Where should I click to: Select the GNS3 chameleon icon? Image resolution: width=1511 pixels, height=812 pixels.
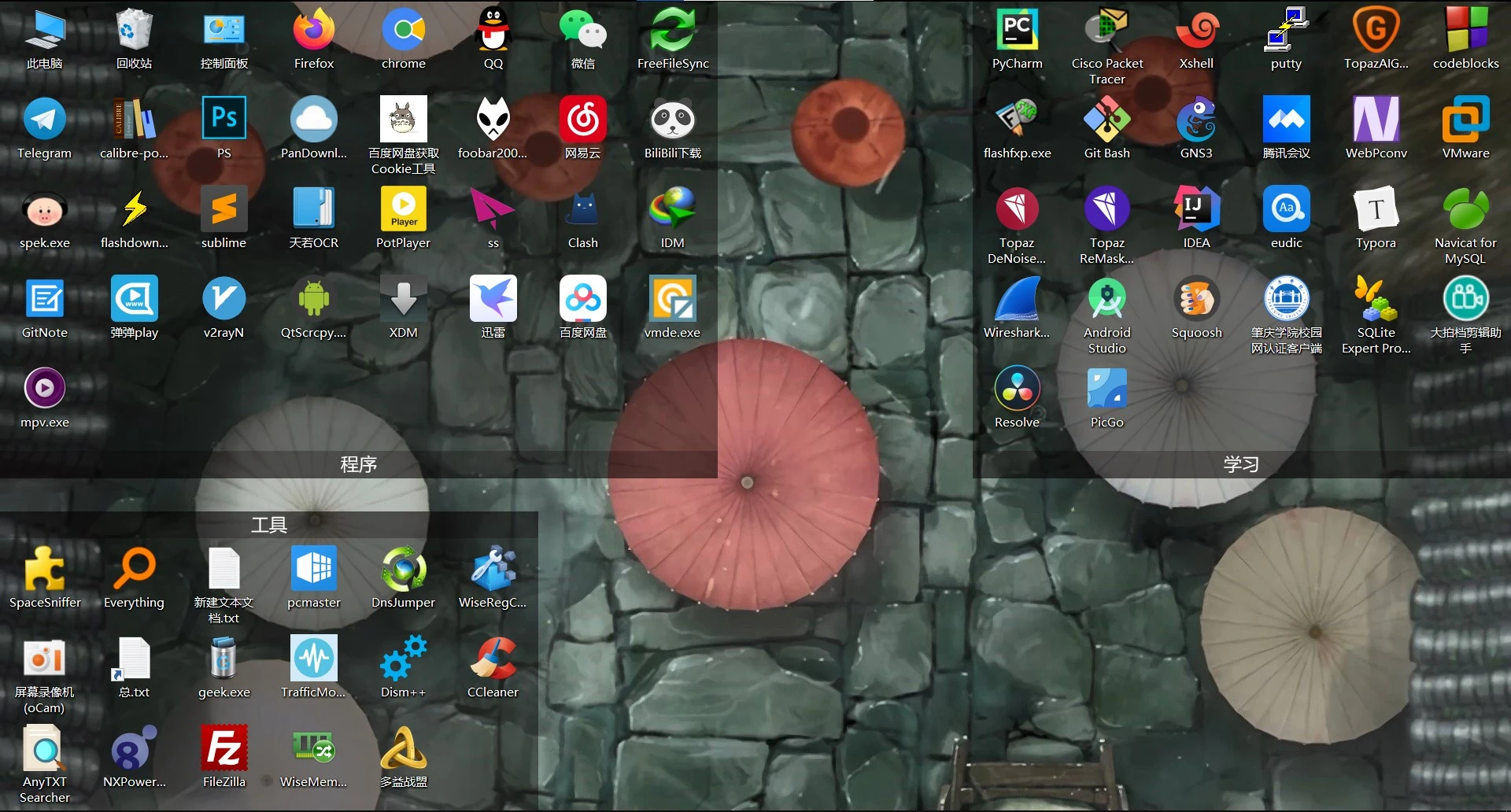1197,120
